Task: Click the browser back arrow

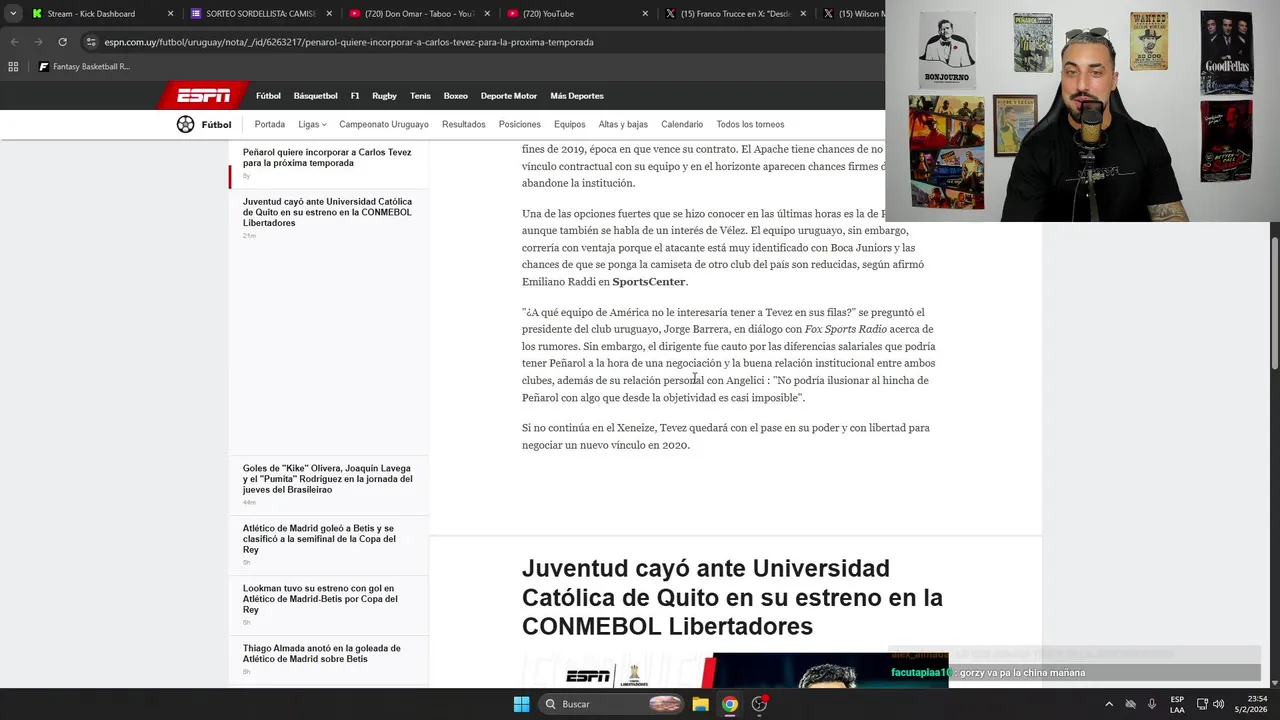Action: pos(14,42)
